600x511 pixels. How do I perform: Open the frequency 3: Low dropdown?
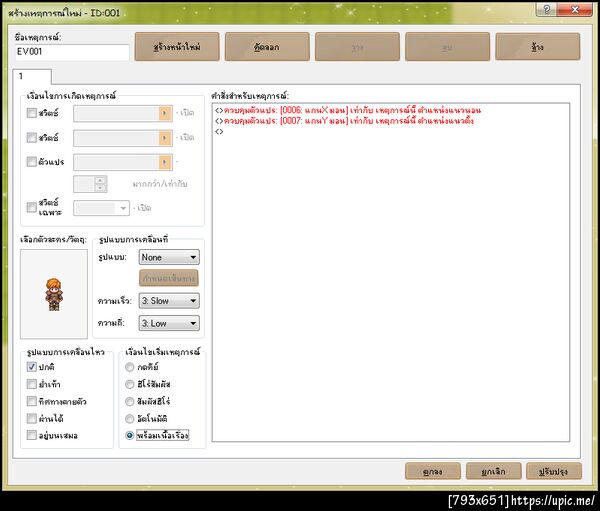click(x=169, y=323)
